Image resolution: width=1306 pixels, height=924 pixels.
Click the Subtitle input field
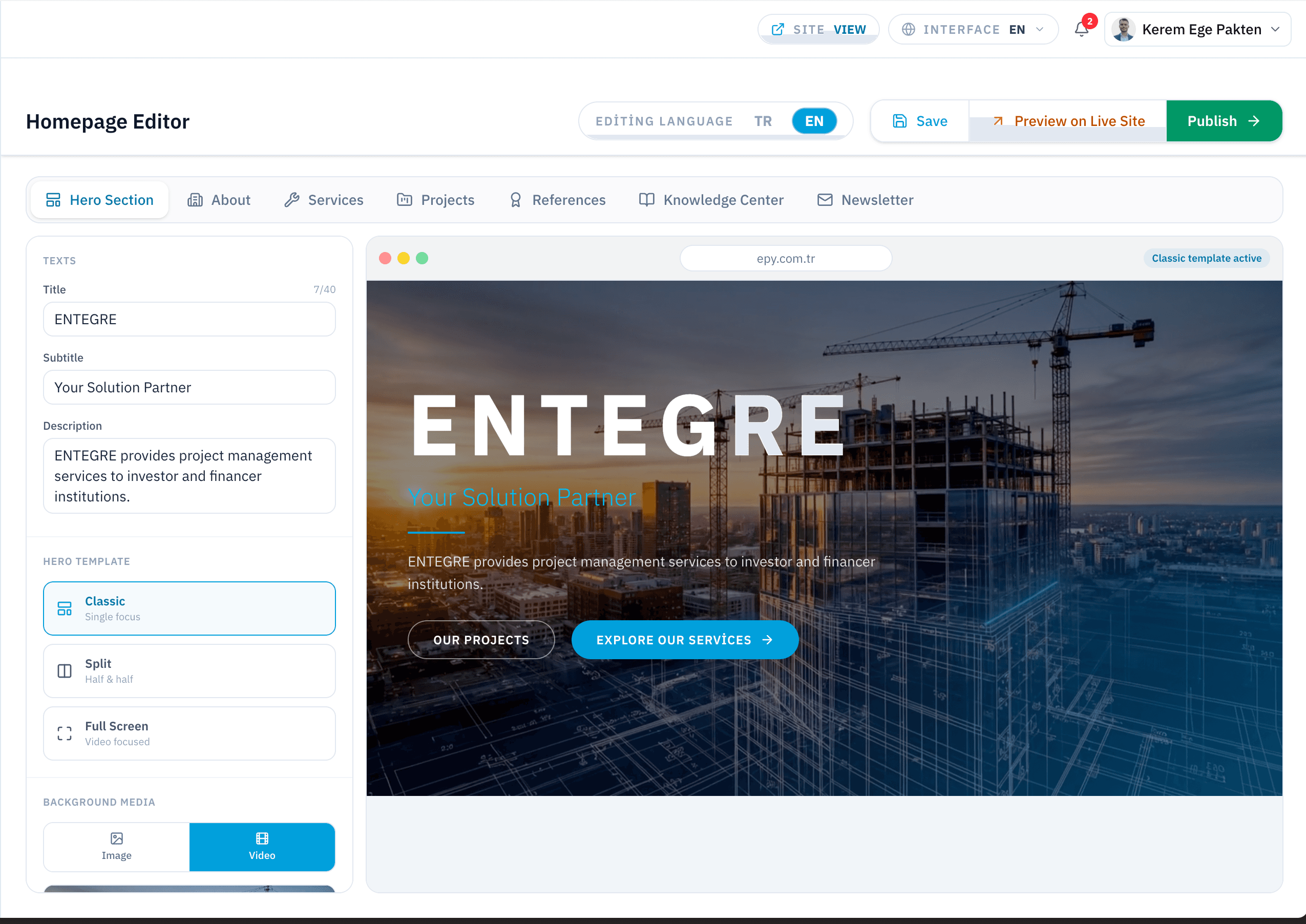coord(189,387)
